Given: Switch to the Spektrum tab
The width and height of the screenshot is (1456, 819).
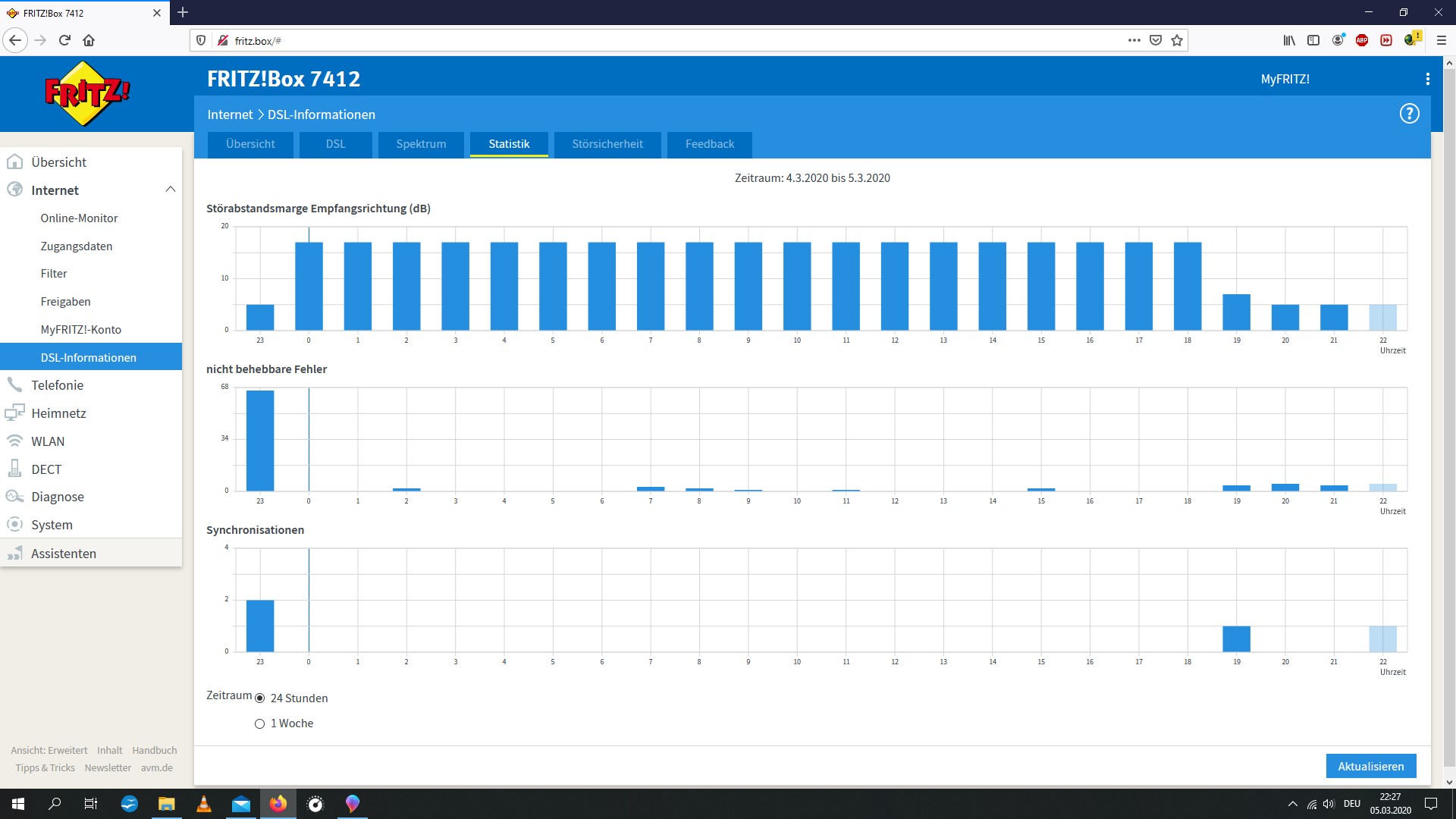Looking at the screenshot, I should 421,144.
